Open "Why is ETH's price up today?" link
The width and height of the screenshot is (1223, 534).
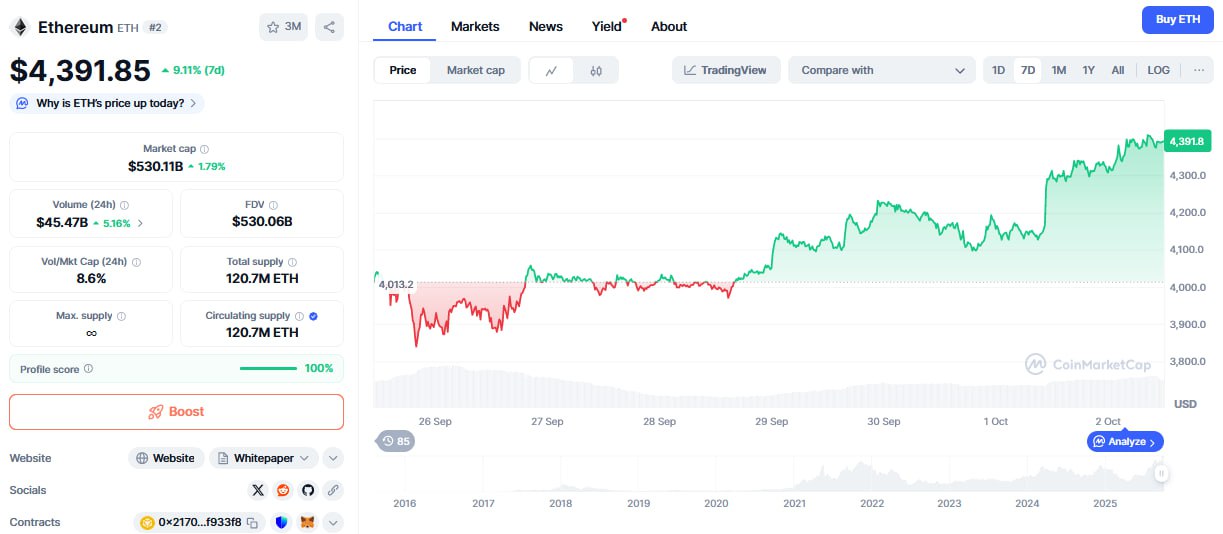(x=107, y=103)
